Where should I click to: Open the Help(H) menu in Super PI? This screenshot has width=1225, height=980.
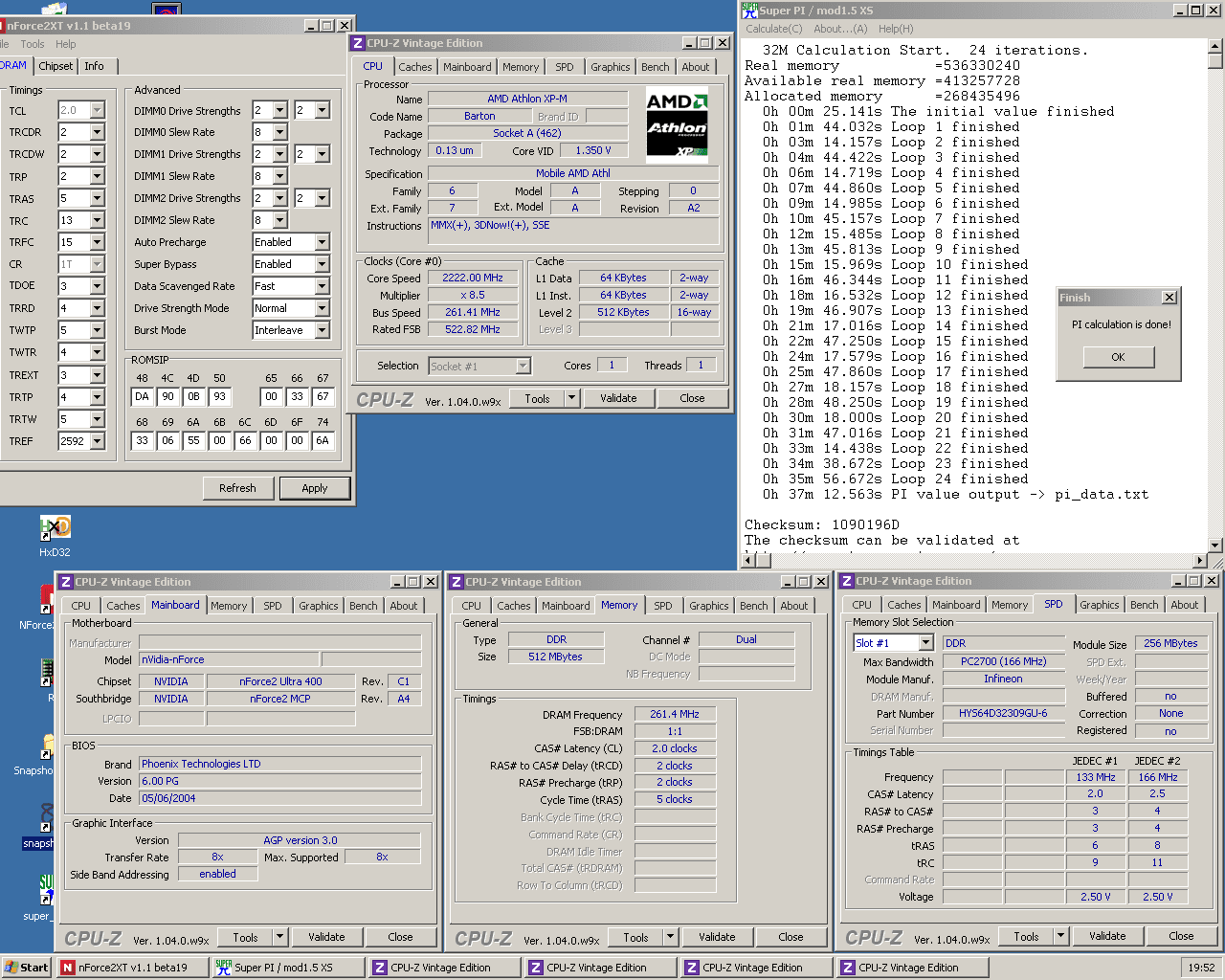pyautogui.click(x=896, y=29)
